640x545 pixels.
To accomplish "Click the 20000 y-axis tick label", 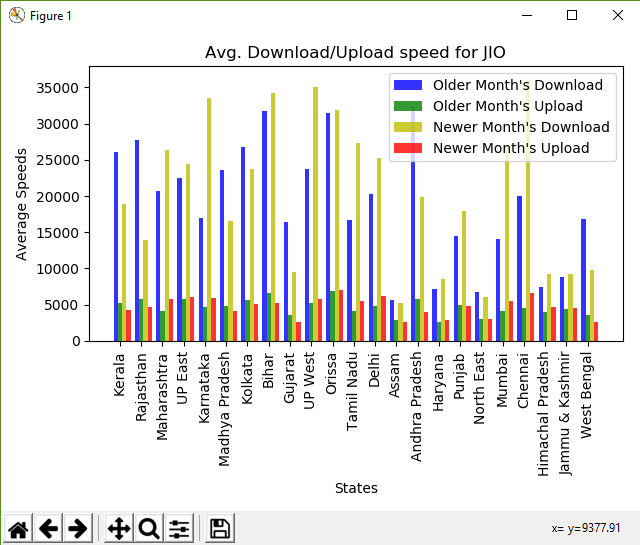I will coord(58,197).
